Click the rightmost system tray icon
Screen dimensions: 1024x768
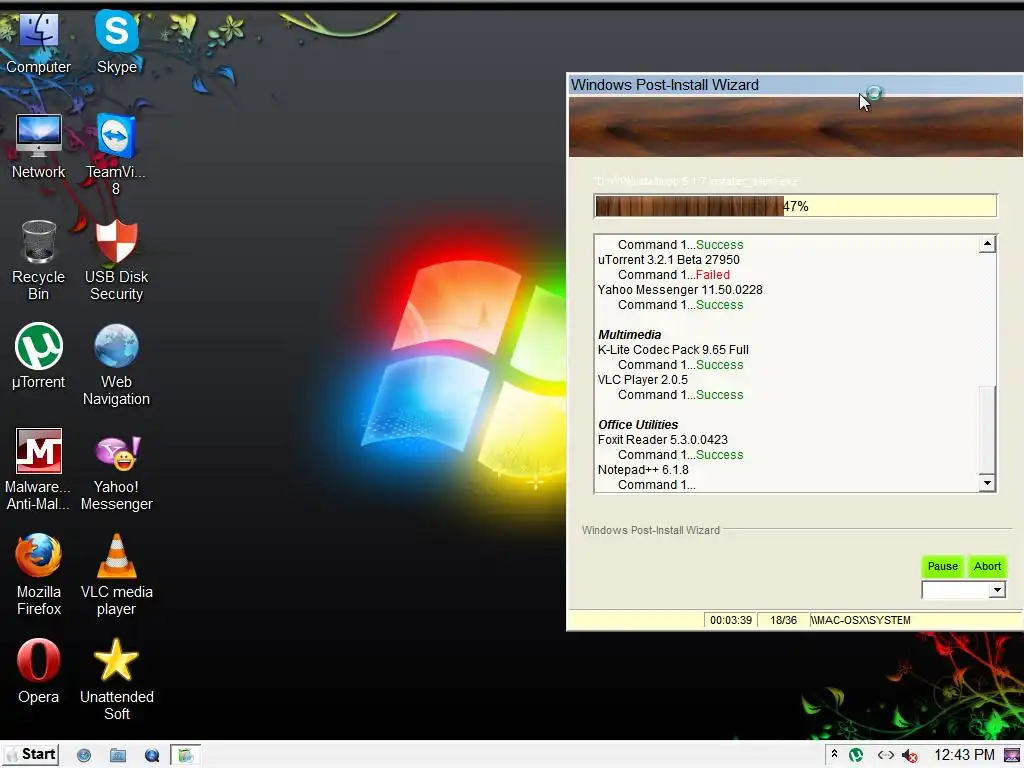[1012, 755]
